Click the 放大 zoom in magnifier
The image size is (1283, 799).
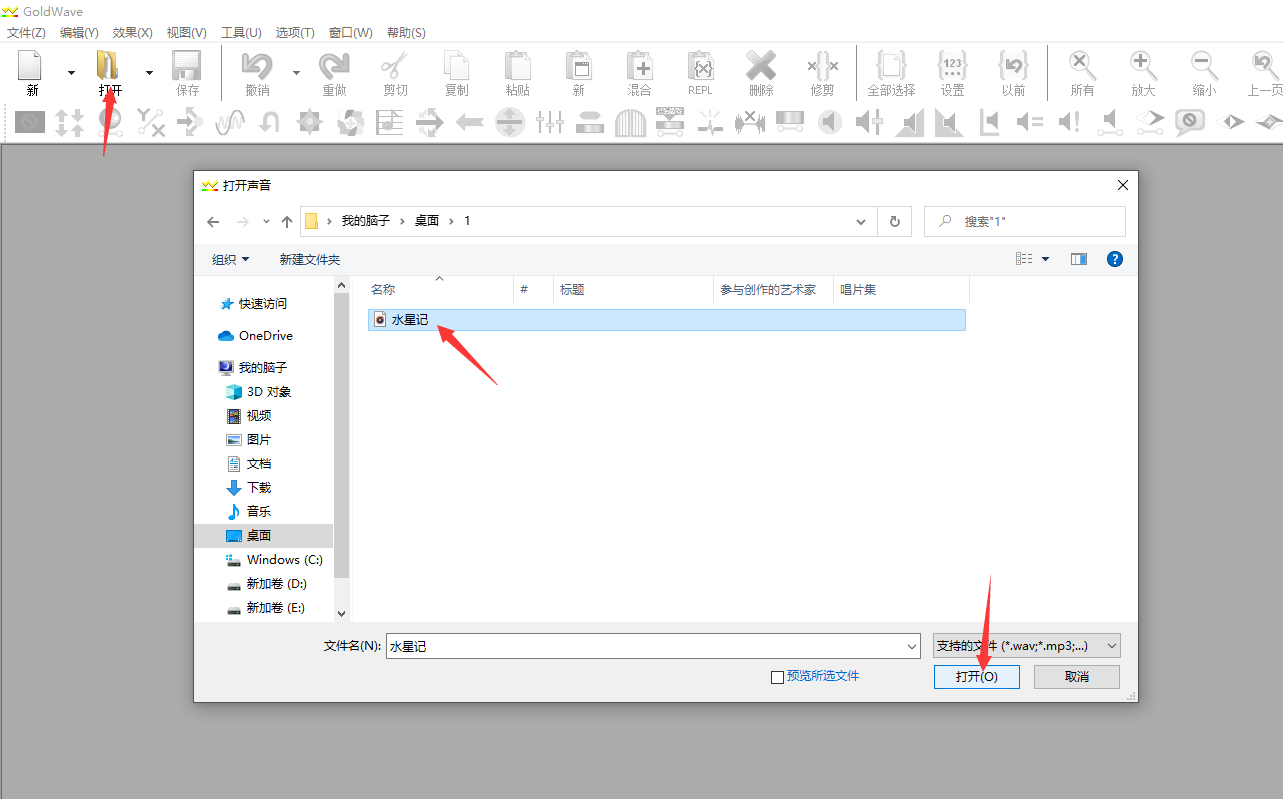click(1143, 67)
